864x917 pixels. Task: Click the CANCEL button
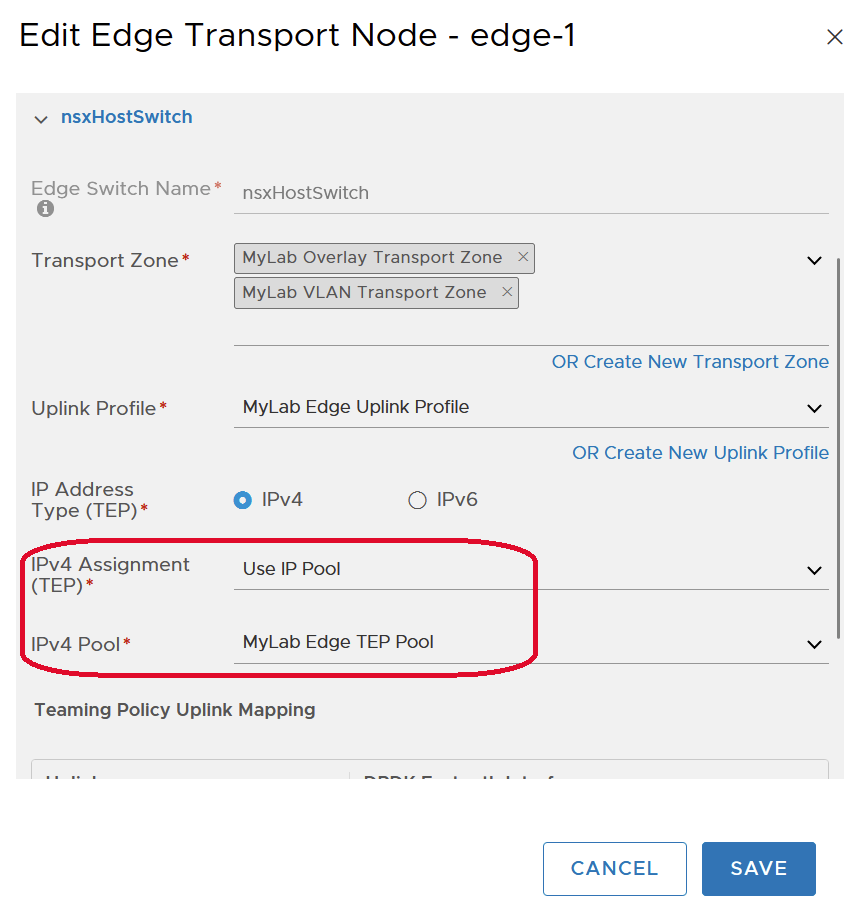614,869
